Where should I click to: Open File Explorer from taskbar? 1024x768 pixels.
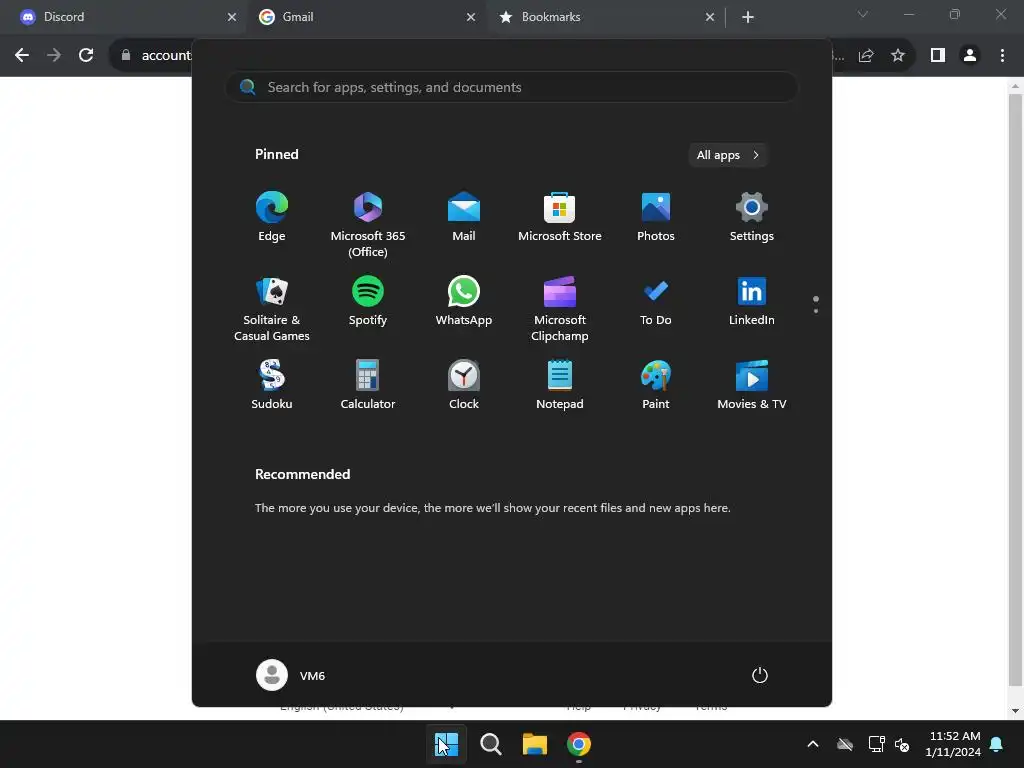click(534, 744)
